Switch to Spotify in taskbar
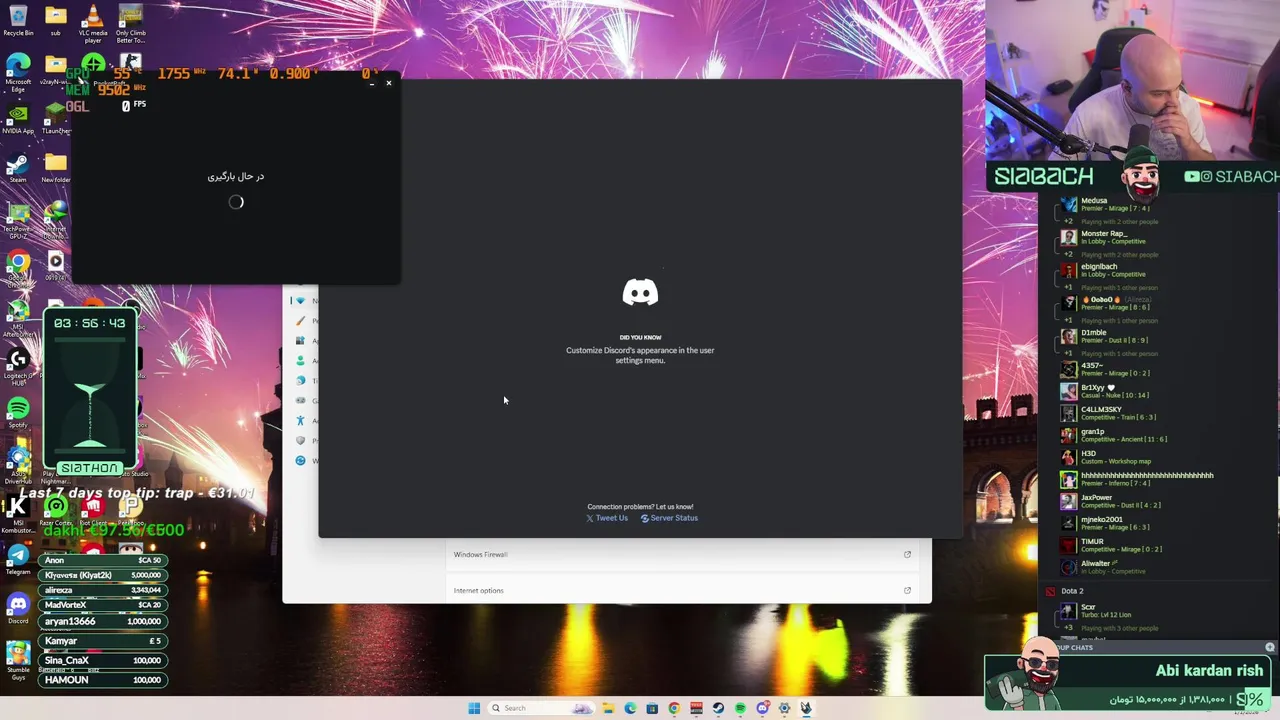Image resolution: width=1280 pixels, height=720 pixels. point(740,708)
